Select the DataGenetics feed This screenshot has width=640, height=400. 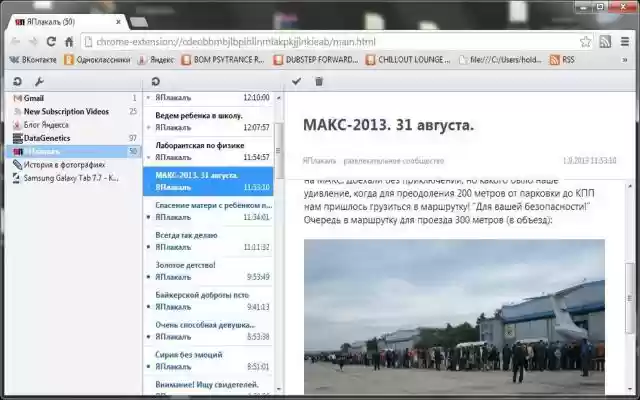[x=47, y=138]
